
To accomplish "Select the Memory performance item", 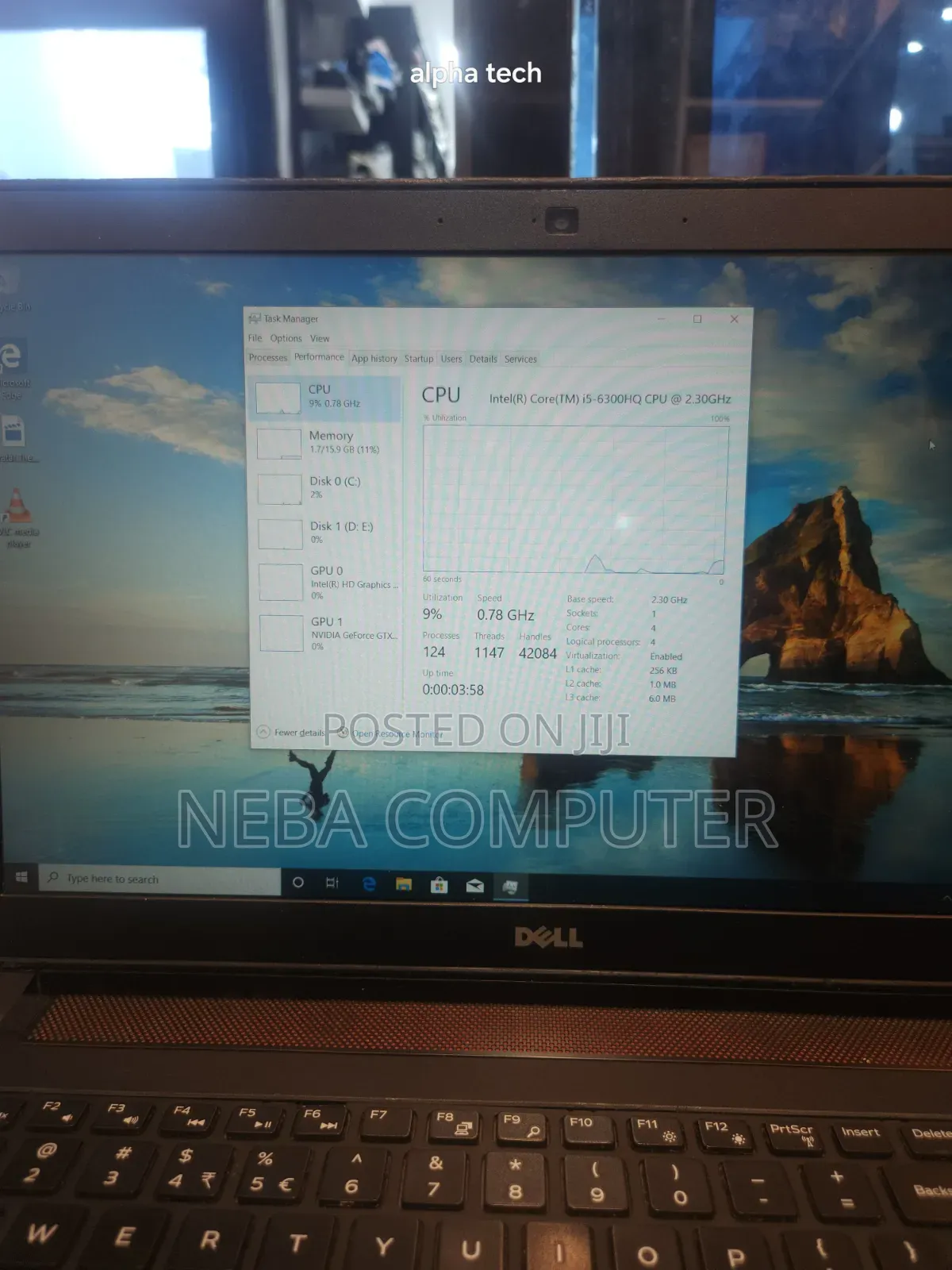I will tap(327, 444).
